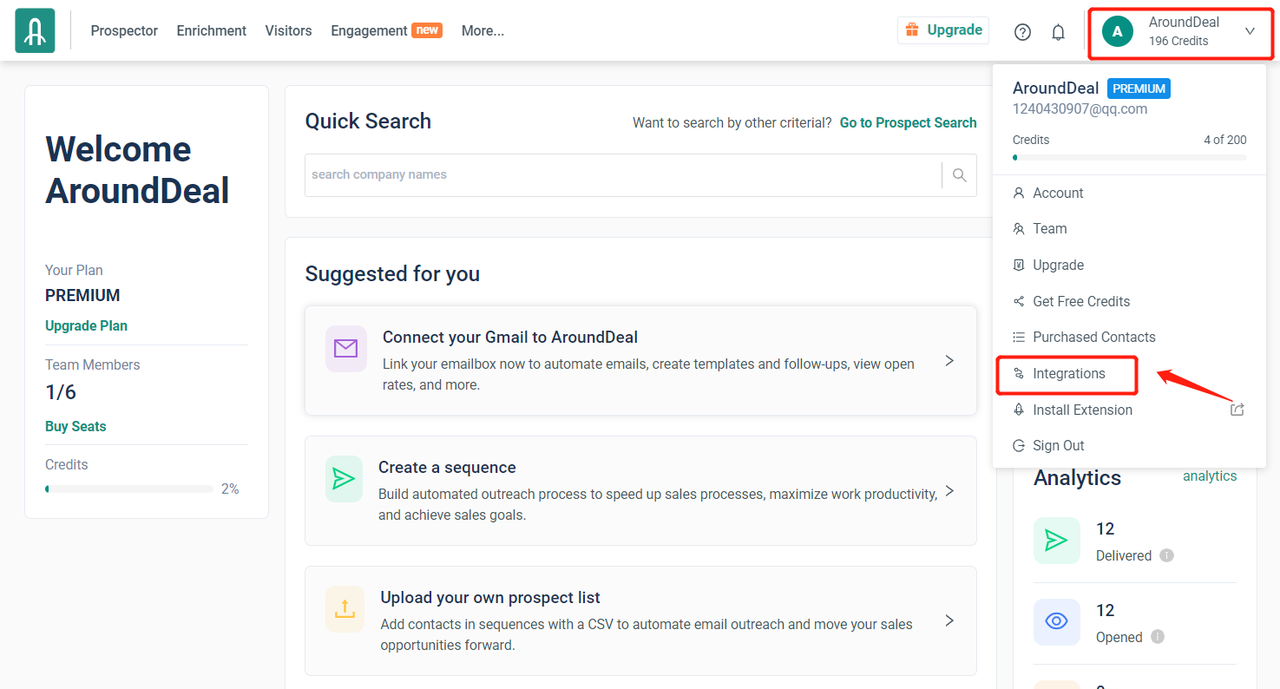This screenshot has height=689, width=1280.
Task: Open the help question mark icon
Action: (x=1022, y=32)
